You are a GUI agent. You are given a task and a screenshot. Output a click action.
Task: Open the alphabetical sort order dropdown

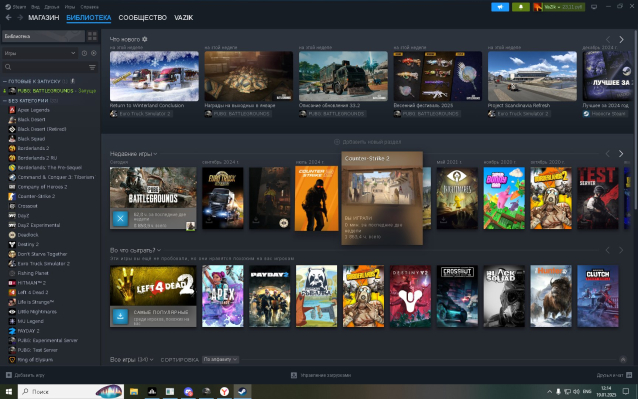click(220, 360)
